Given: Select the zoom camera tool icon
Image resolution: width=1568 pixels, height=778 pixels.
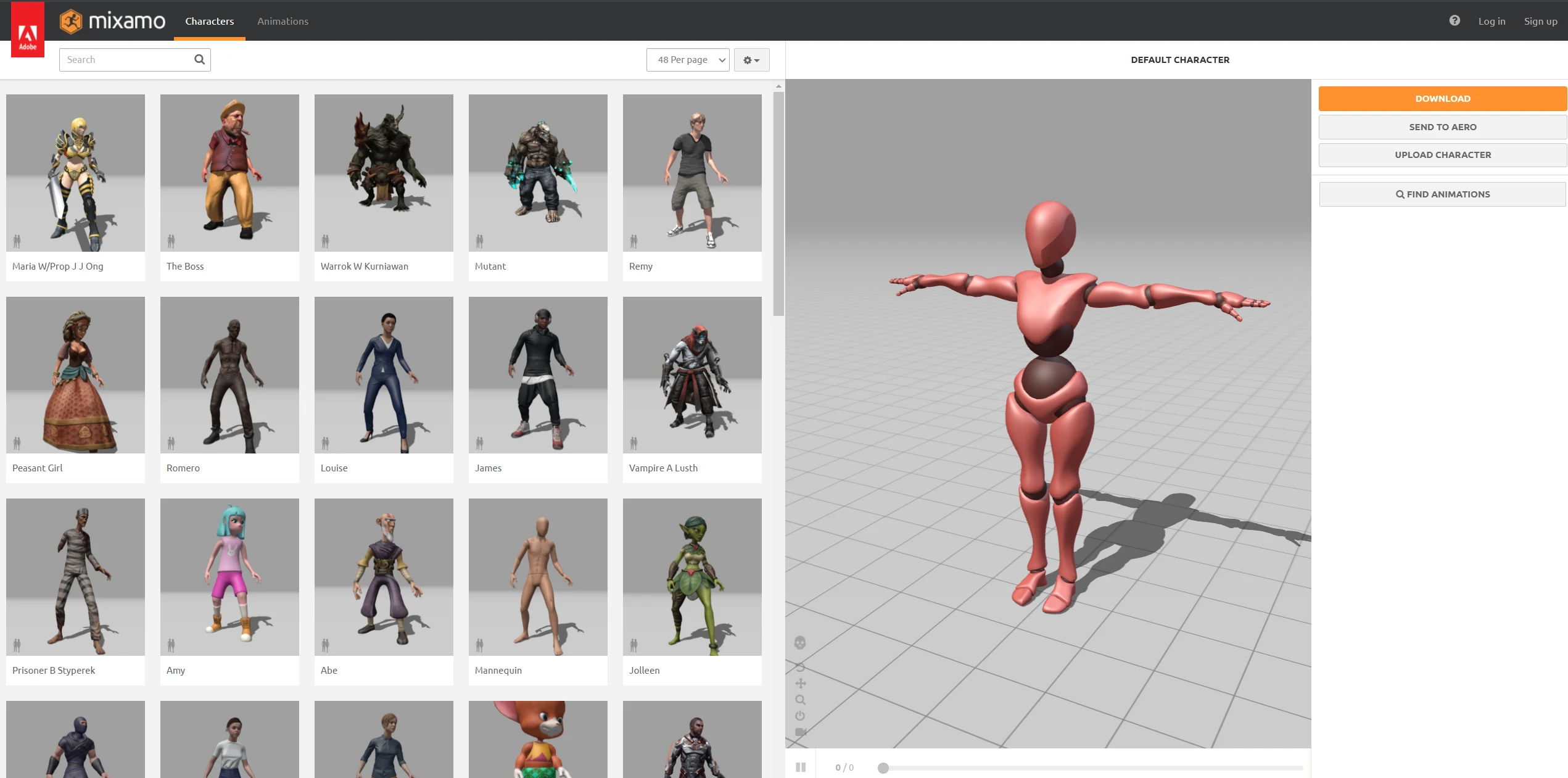Looking at the screenshot, I should (800, 700).
